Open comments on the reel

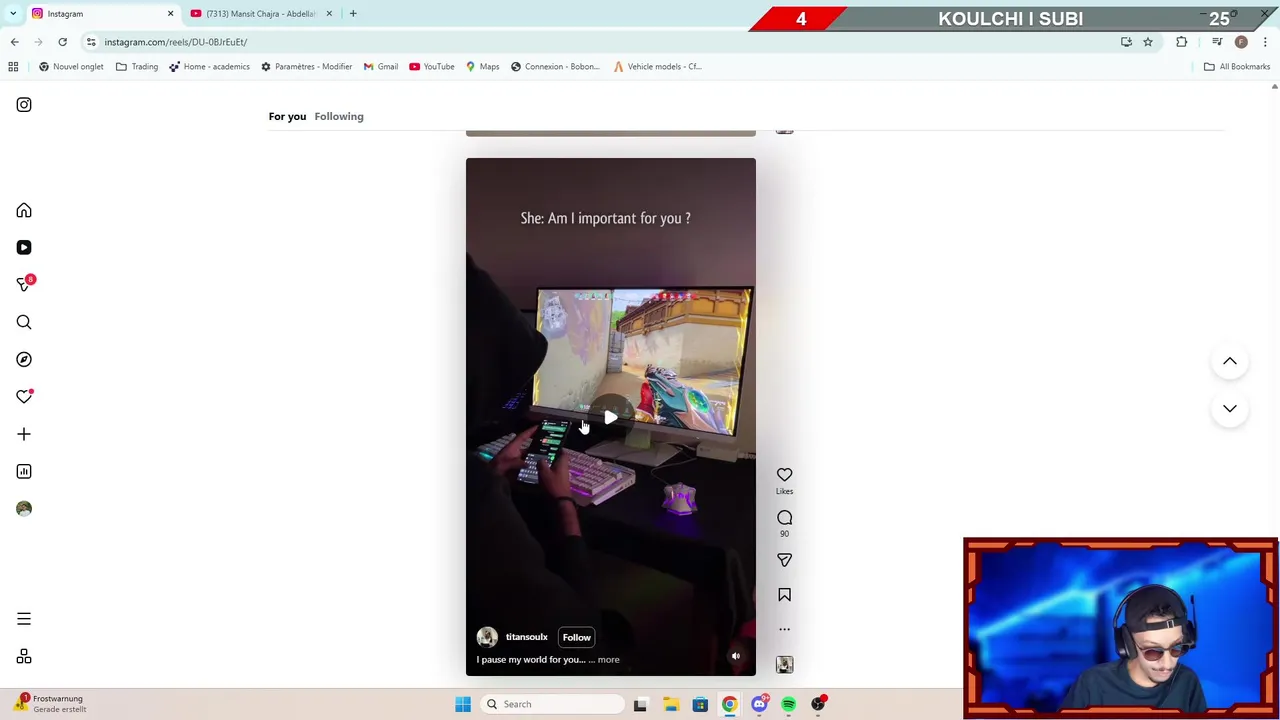784,518
